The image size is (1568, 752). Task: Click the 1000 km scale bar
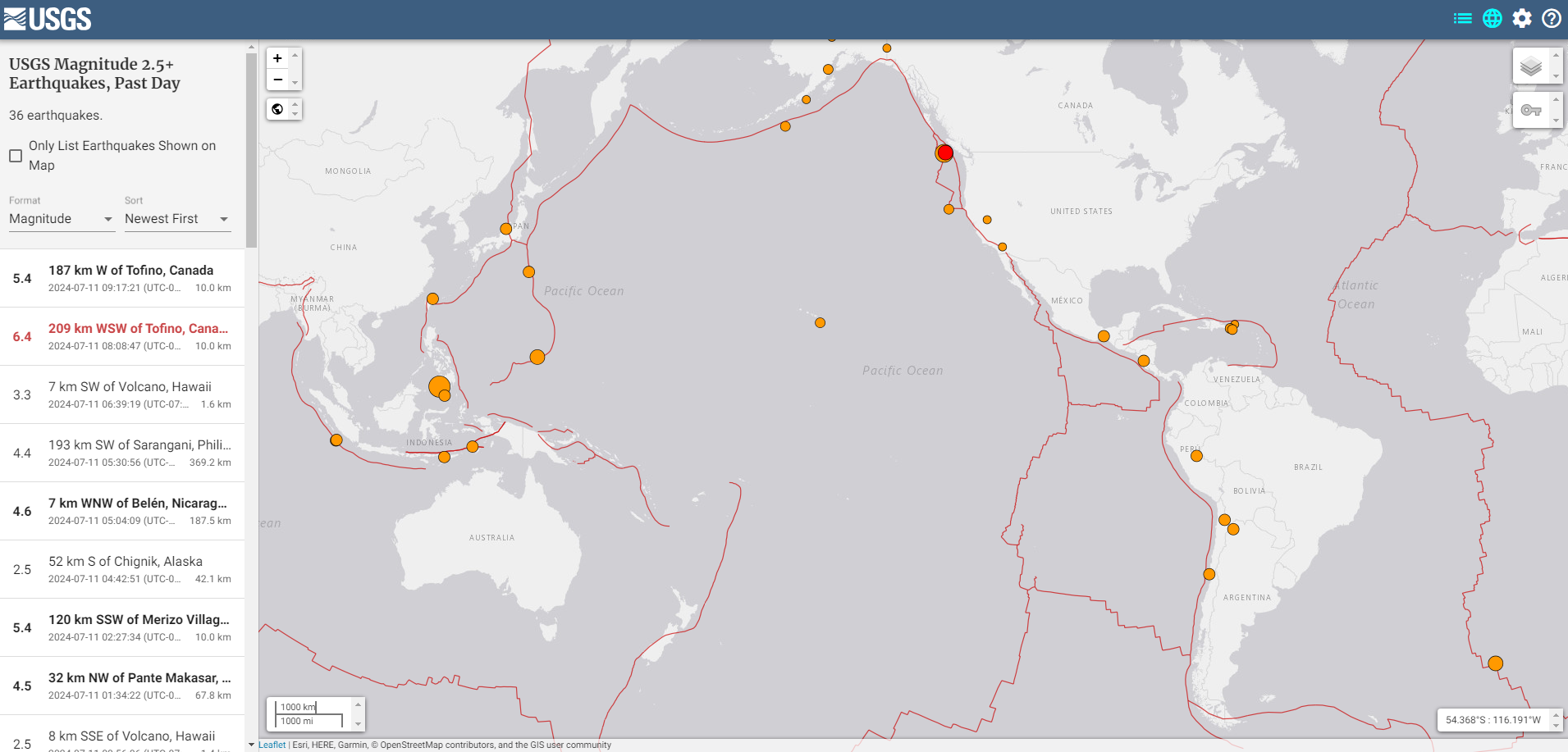[x=297, y=706]
